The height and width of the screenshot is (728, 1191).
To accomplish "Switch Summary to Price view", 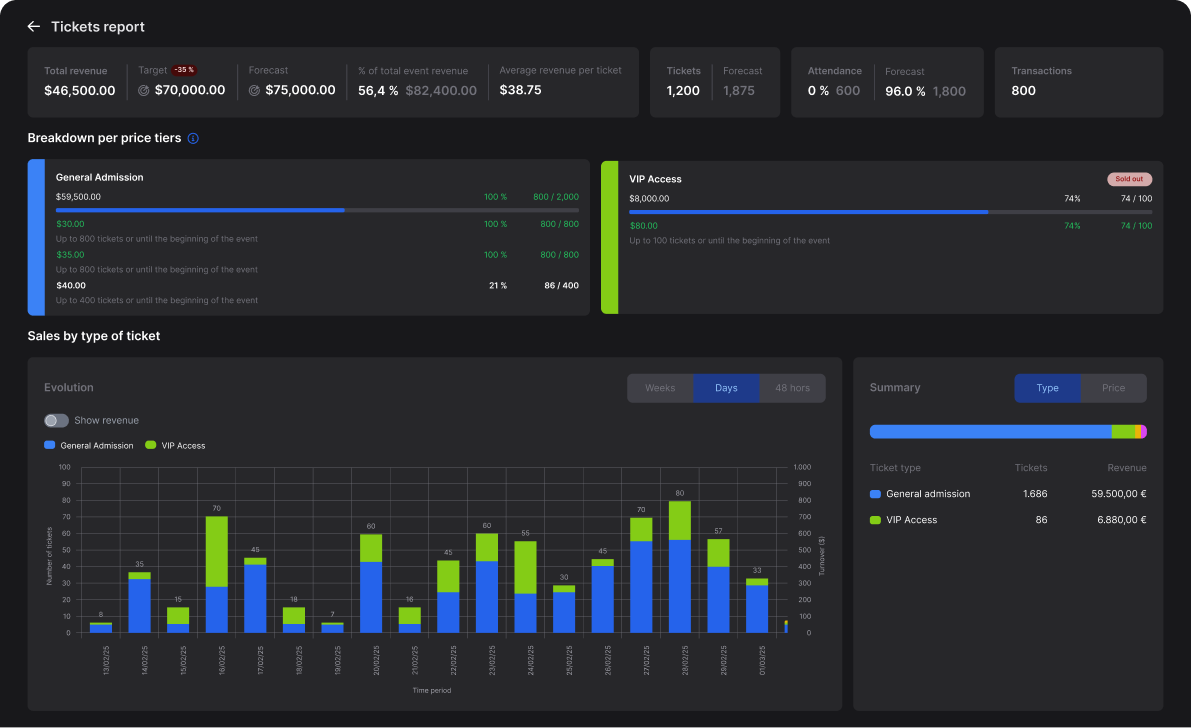I will point(1113,388).
